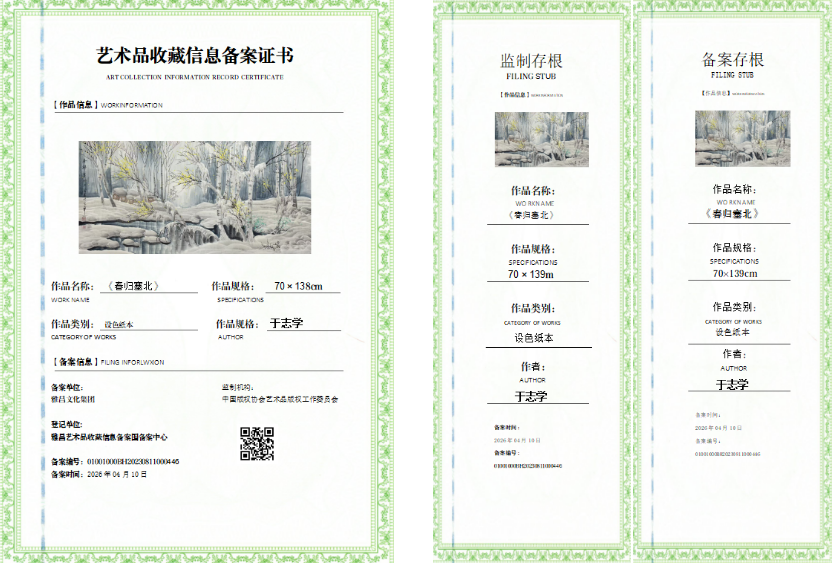
Task: Select 于志学 in the 备案存根 stub
Action: coord(733,385)
